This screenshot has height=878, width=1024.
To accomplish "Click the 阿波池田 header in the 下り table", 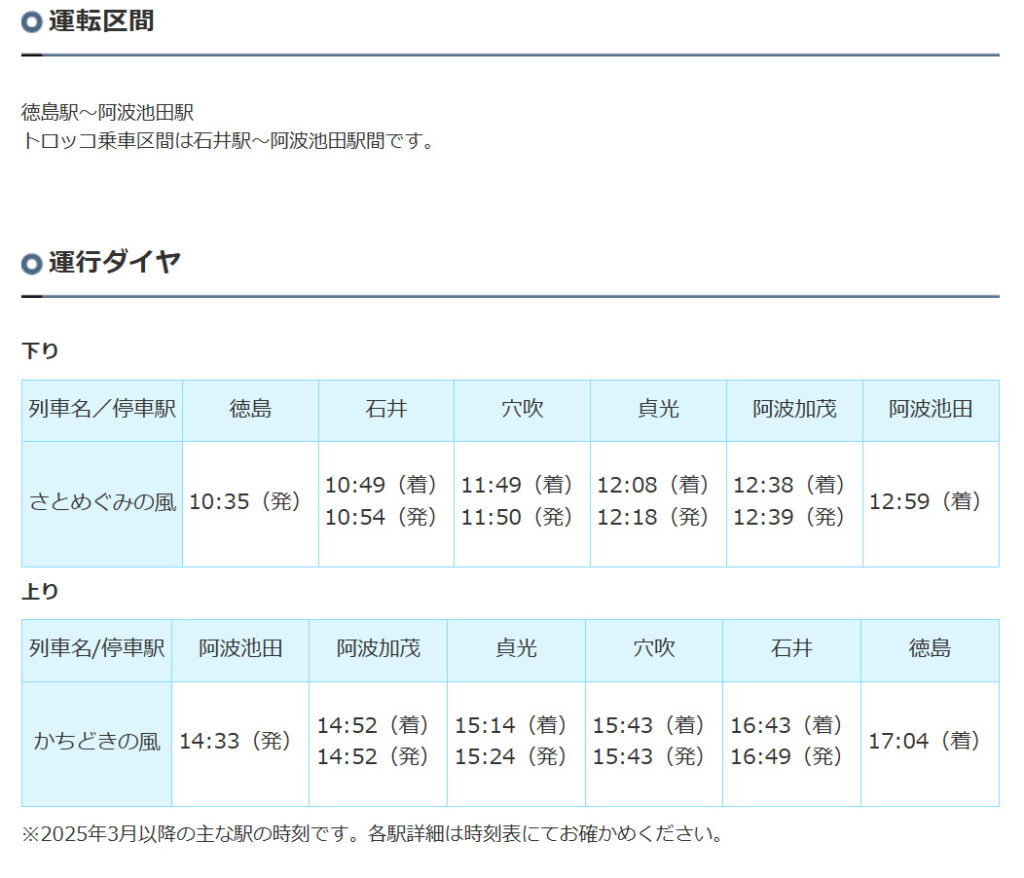I will pyautogui.click(x=931, y=409).
